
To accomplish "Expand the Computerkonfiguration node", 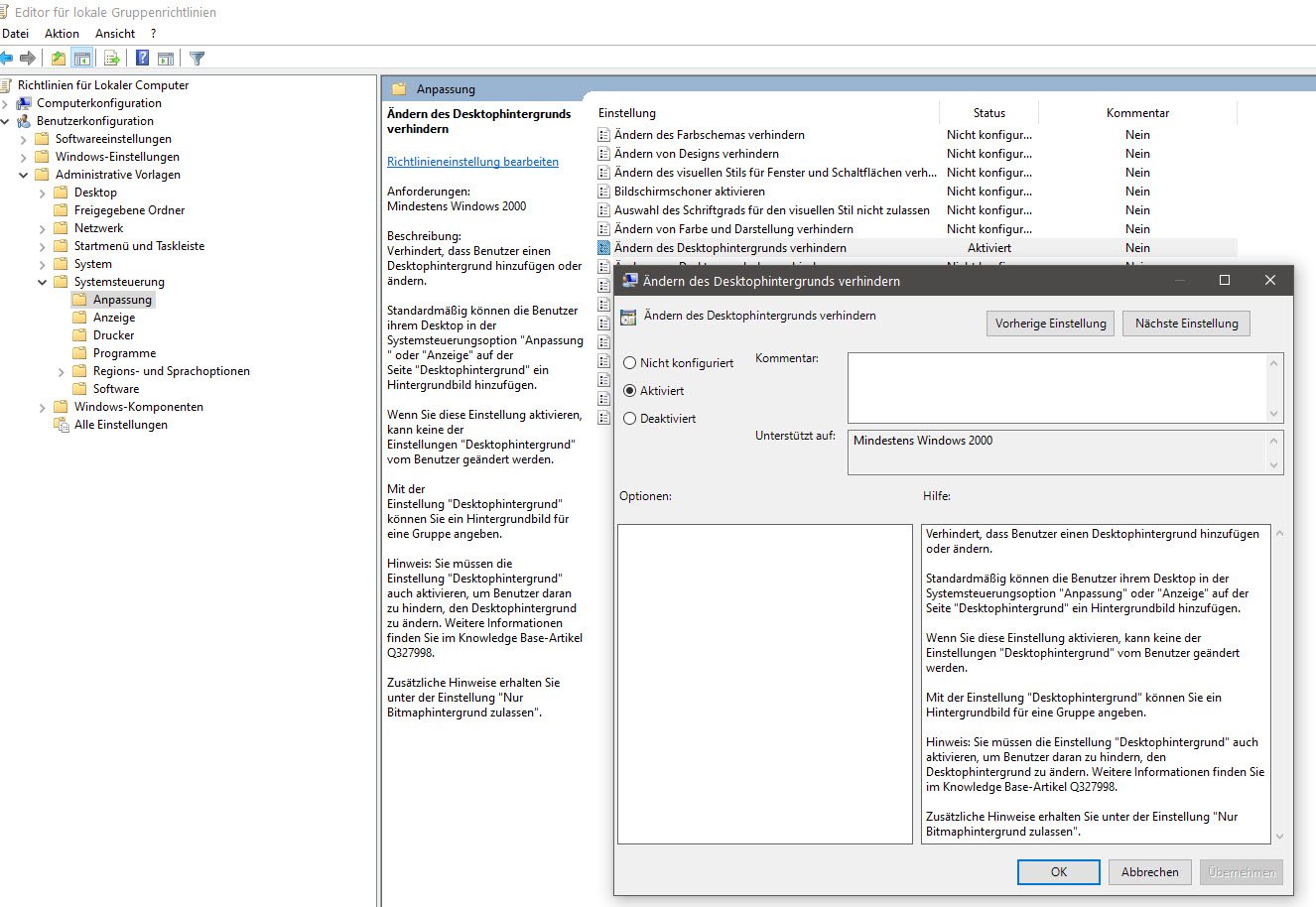I will click(x=5, y=103).
